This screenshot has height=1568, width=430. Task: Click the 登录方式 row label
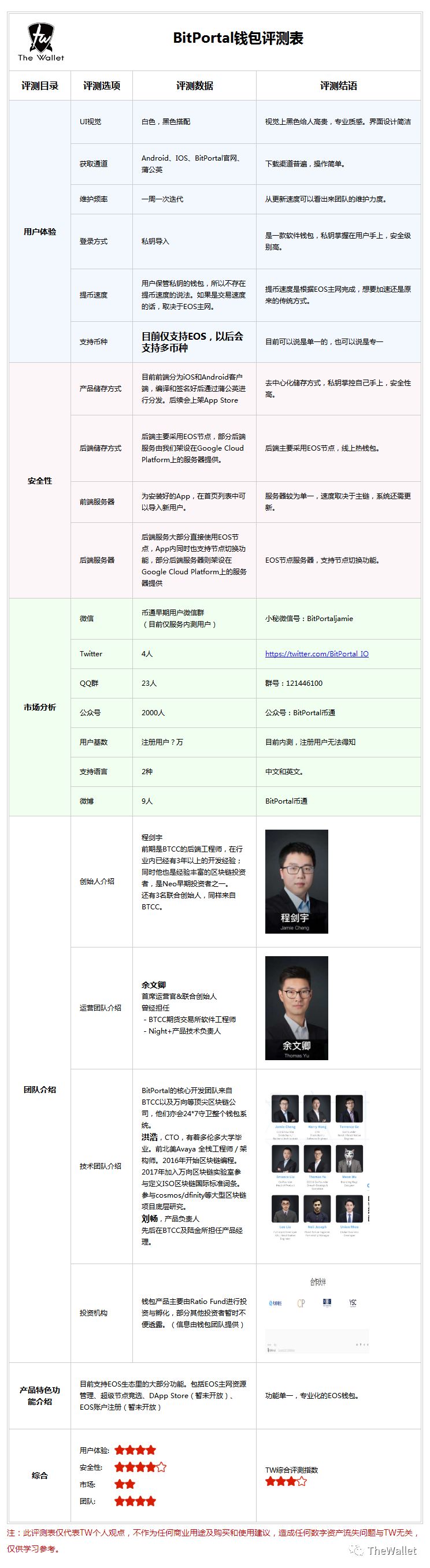(94, 241)
